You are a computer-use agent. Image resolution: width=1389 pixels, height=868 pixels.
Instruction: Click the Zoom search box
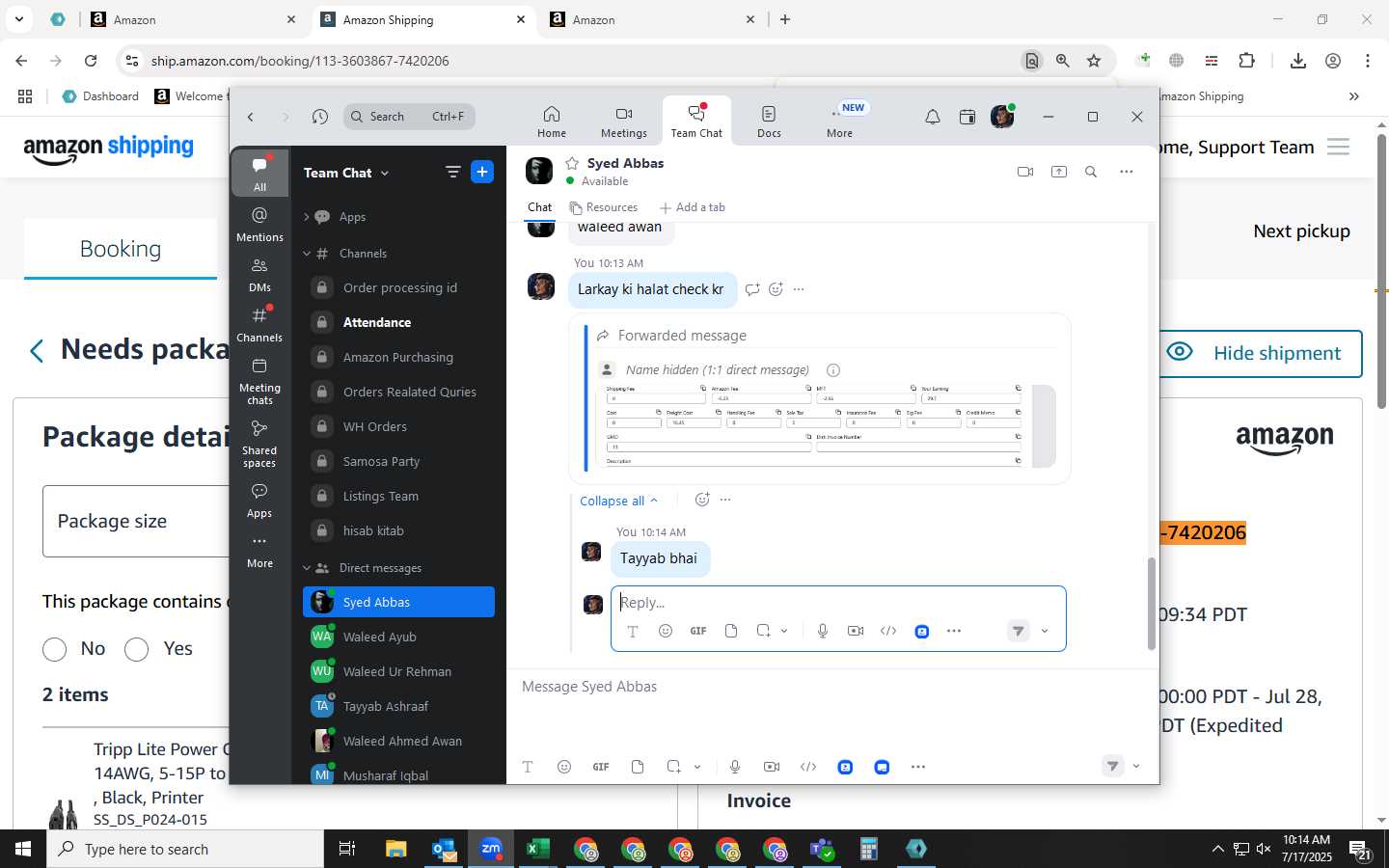pos(409,117)
